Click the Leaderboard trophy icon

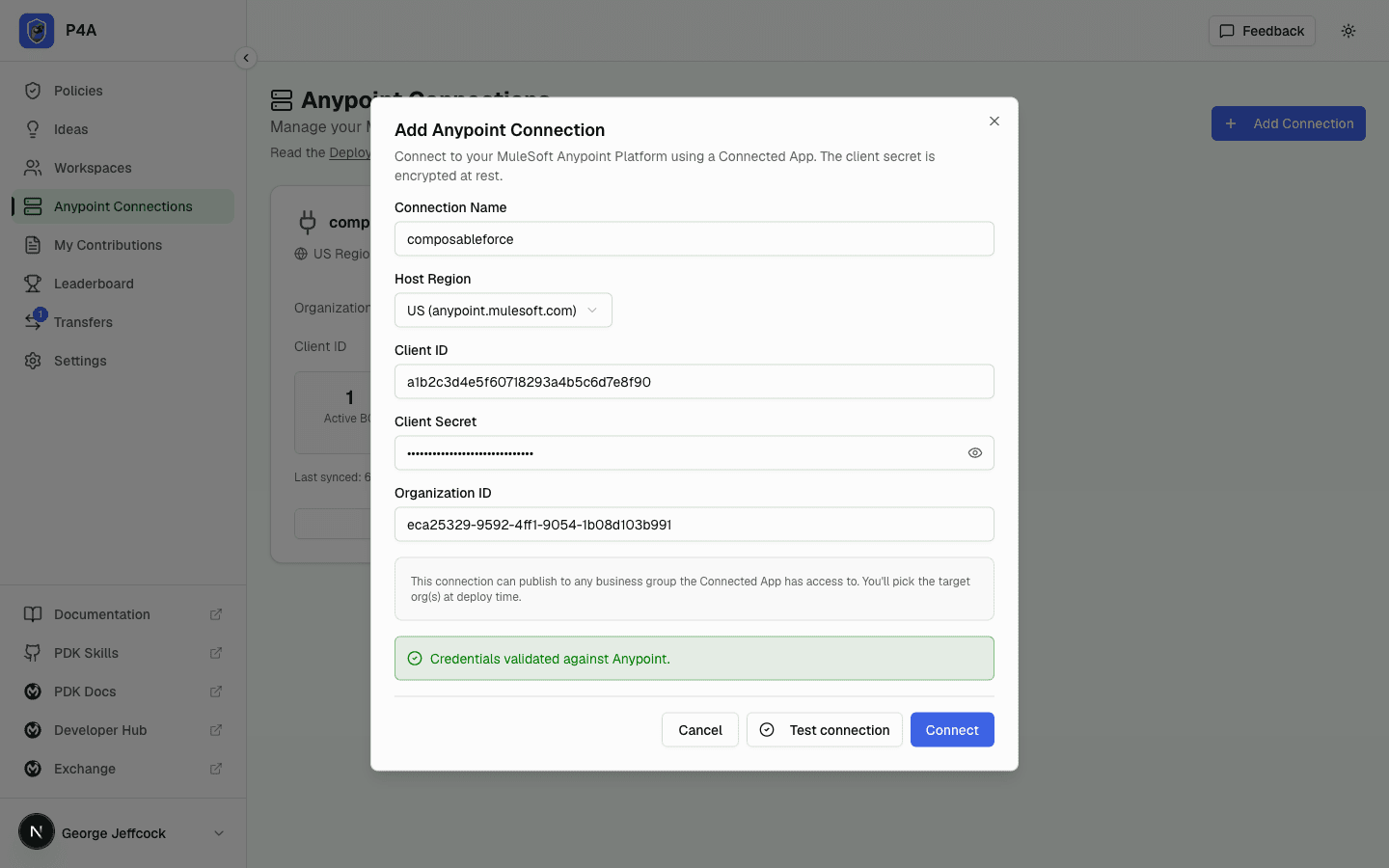[33, 284]
